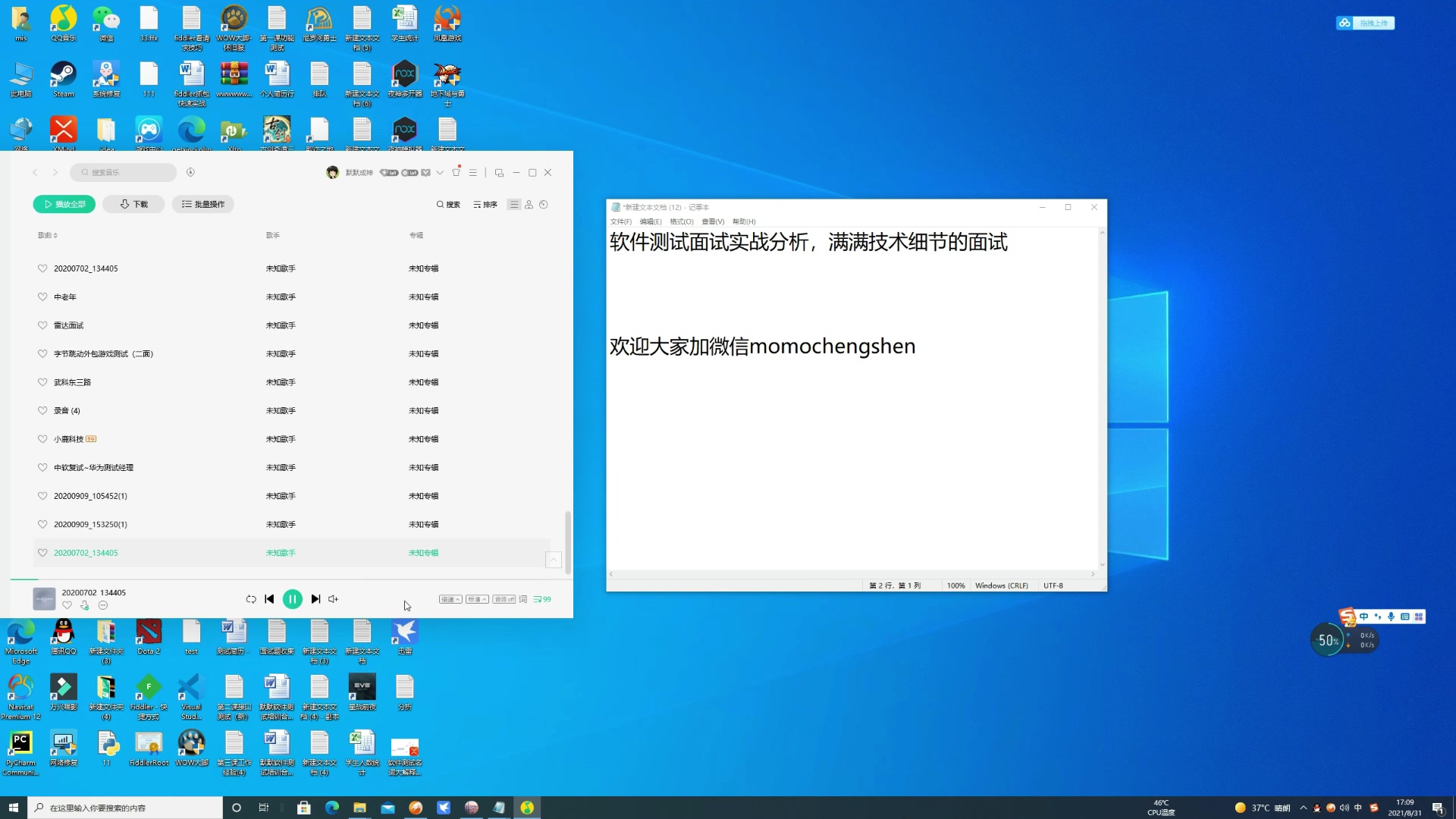This screenshot has height=819, width=1456.
Task: Like the song 武科东三路
Action: (x=42, y=381)
